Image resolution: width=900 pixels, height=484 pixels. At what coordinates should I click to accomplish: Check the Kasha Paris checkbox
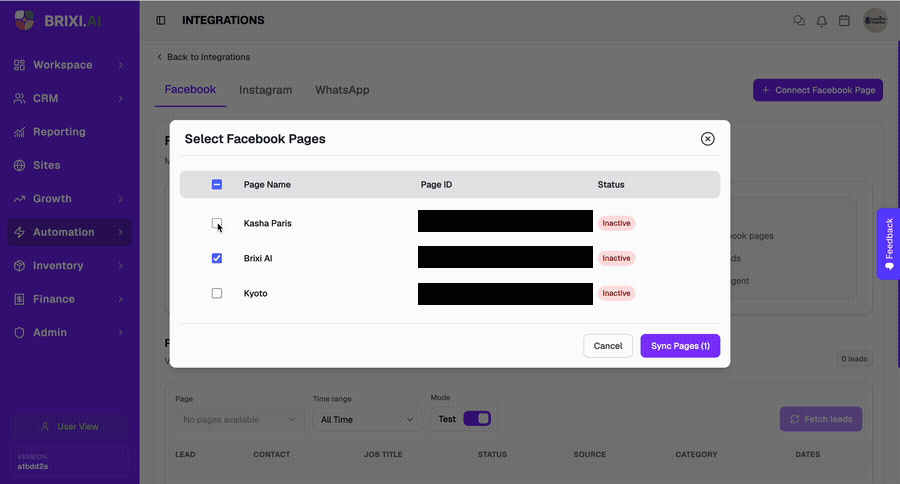tap(216, 223)
